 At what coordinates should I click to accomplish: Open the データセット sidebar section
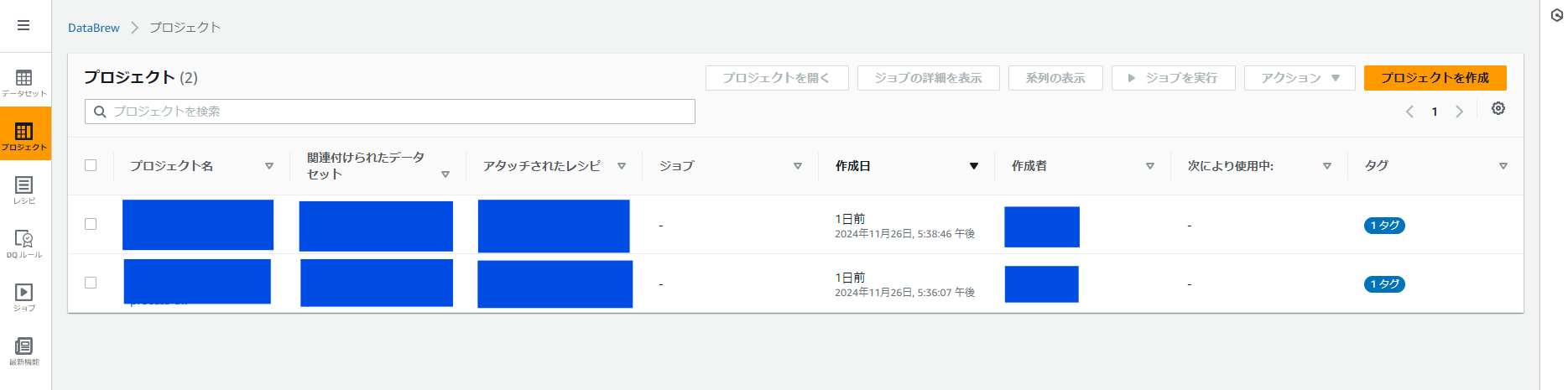[24, 83]
